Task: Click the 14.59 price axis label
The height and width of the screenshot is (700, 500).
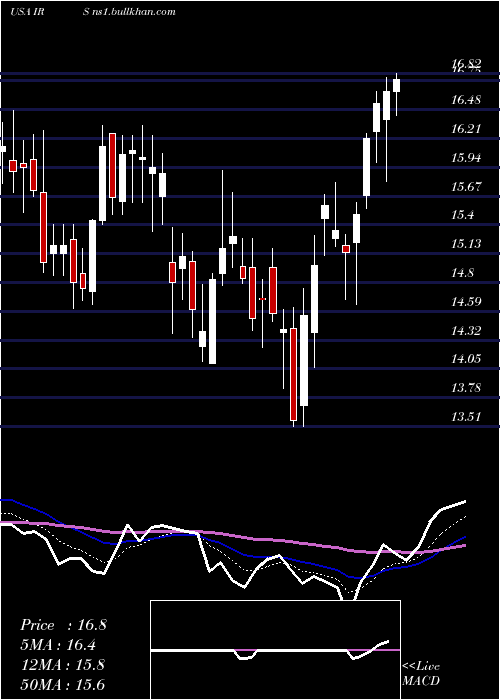Action: (x=466, y=302)
